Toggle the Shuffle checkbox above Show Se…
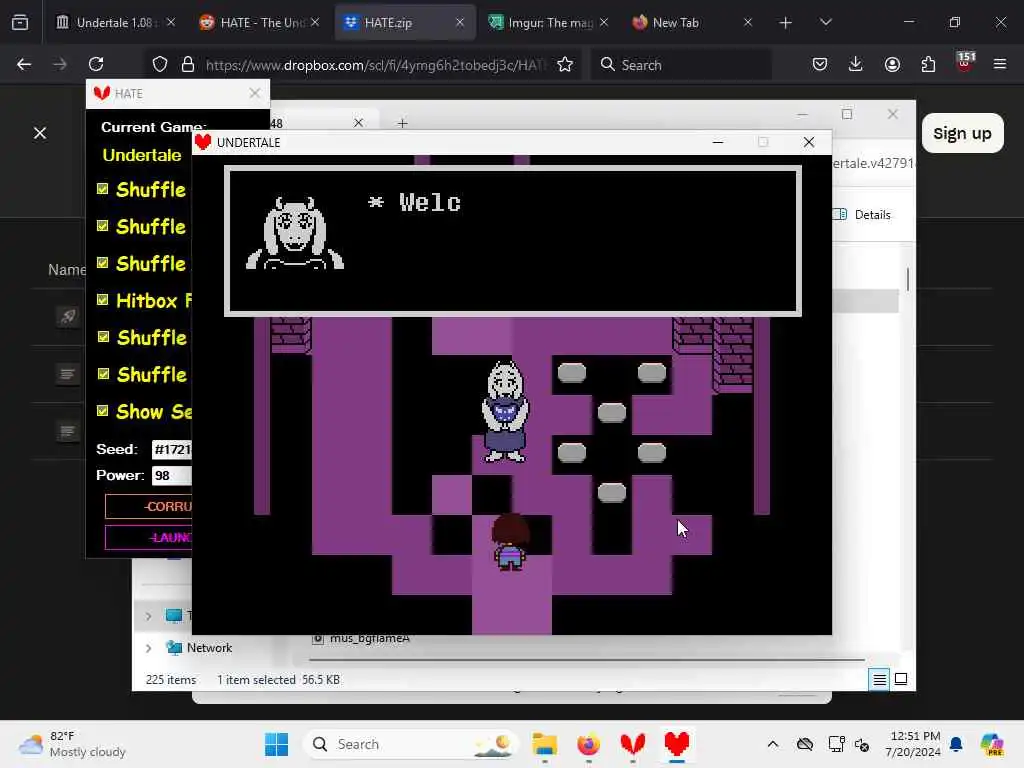The image size is (1024, 768). coord(103,374)
